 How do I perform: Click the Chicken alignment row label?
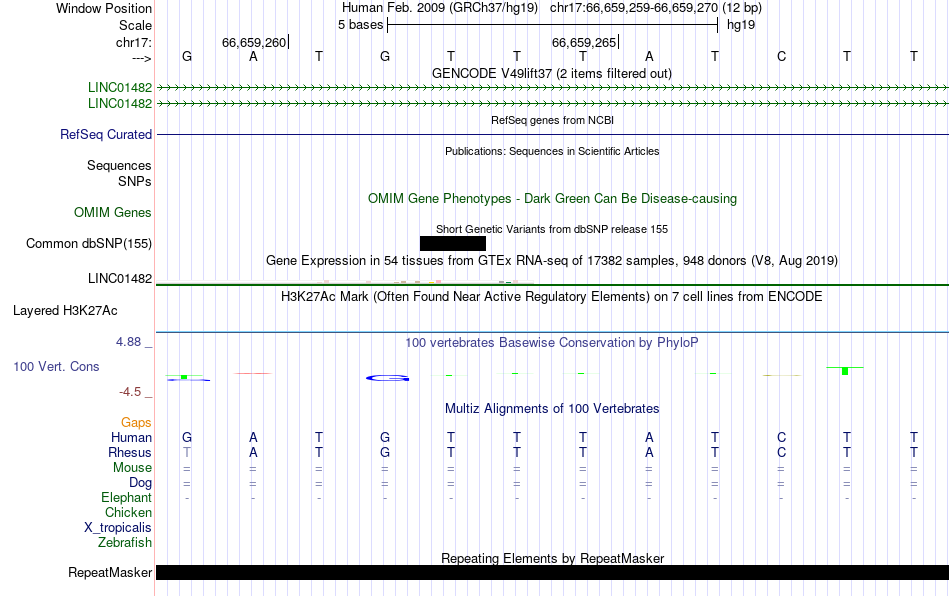128,512
